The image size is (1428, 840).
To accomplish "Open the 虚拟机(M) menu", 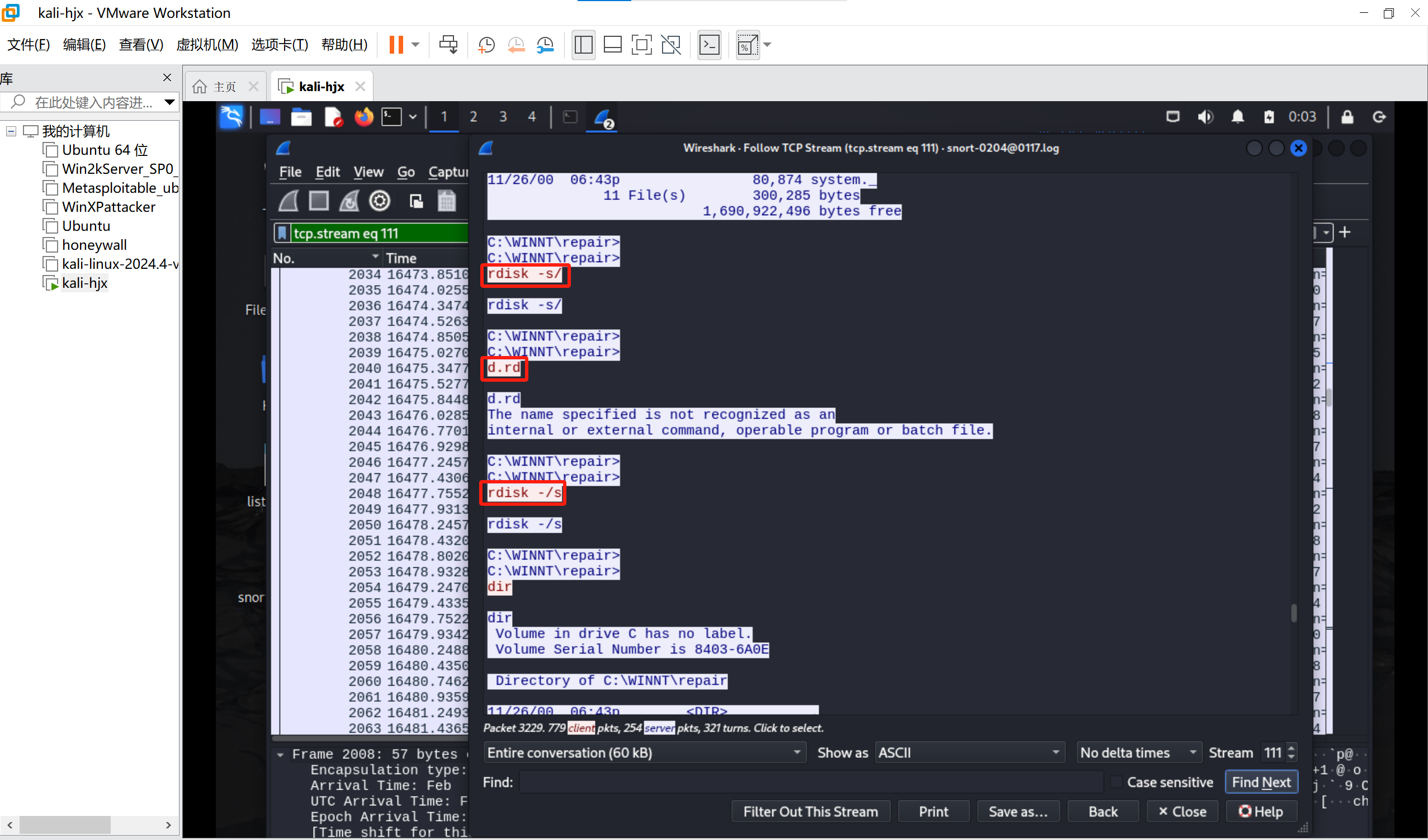I will (x=207, y=45).
